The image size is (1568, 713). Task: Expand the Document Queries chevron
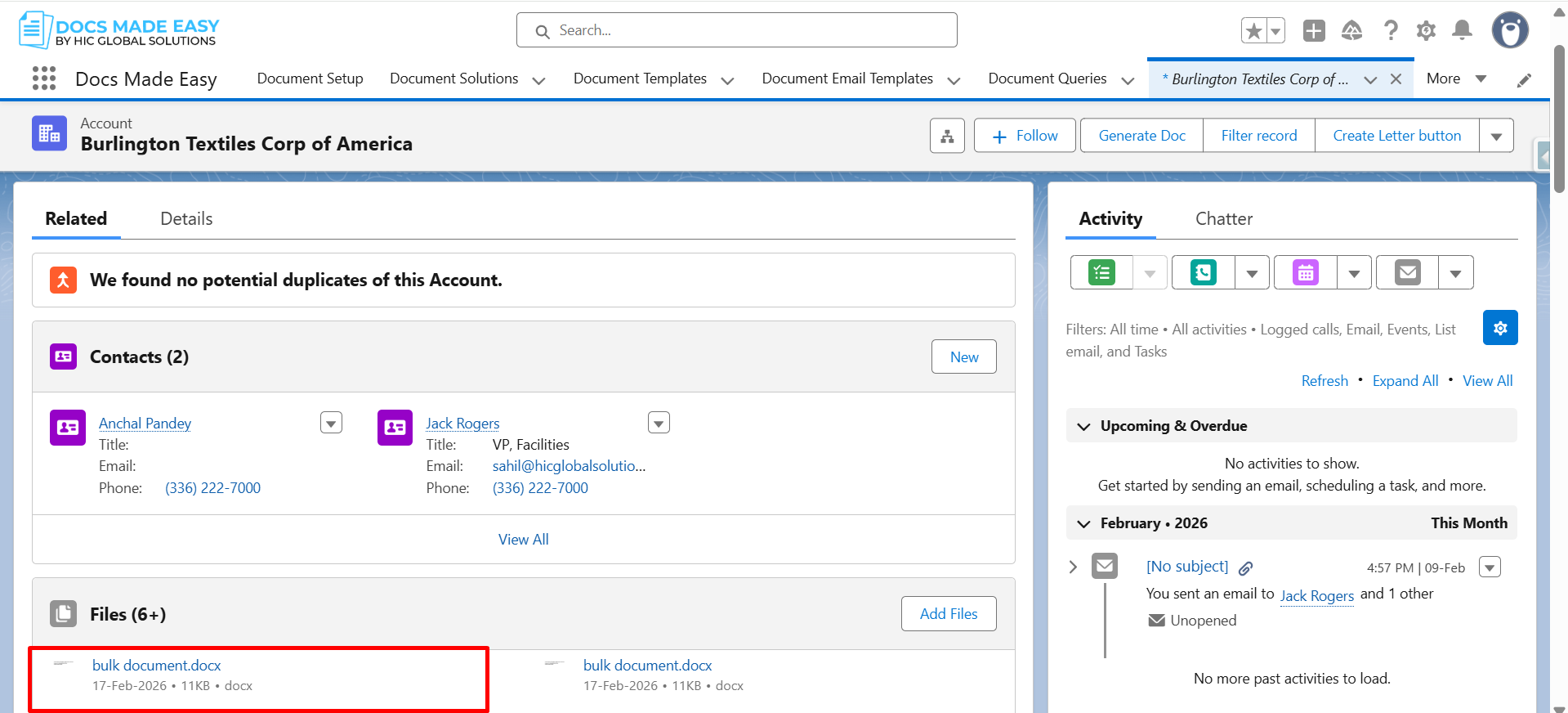[x=1128, y=80]
